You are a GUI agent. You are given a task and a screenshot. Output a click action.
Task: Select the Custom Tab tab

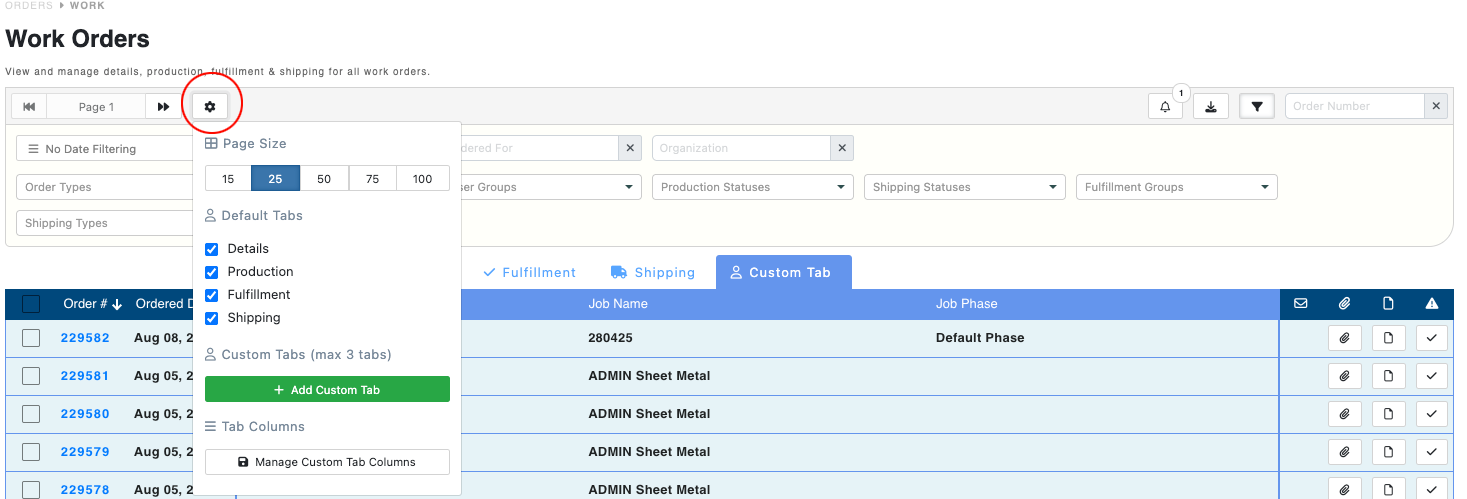coord(784,272)
